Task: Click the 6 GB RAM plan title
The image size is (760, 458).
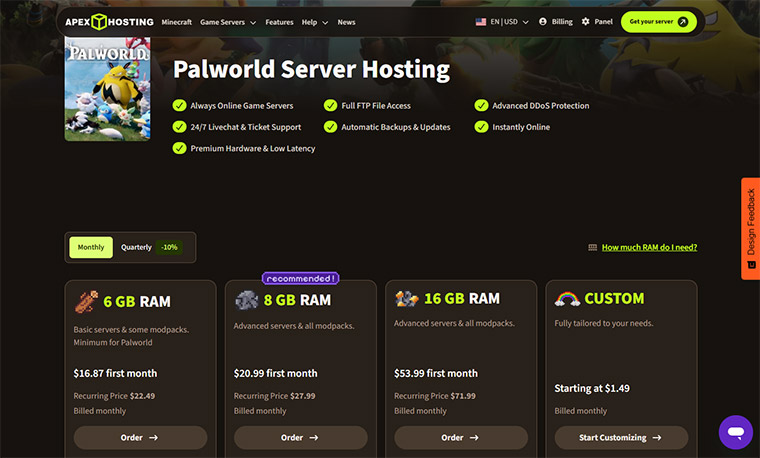Action: click(137, 301)
